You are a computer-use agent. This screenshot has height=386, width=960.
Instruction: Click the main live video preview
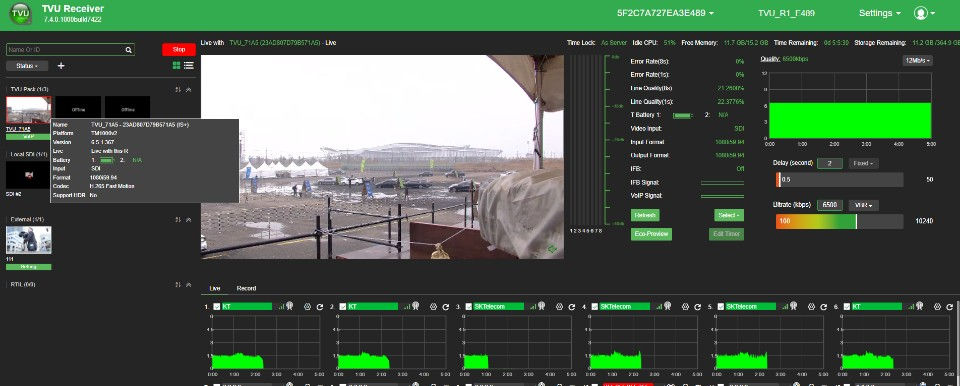click(x=382, y=157)
